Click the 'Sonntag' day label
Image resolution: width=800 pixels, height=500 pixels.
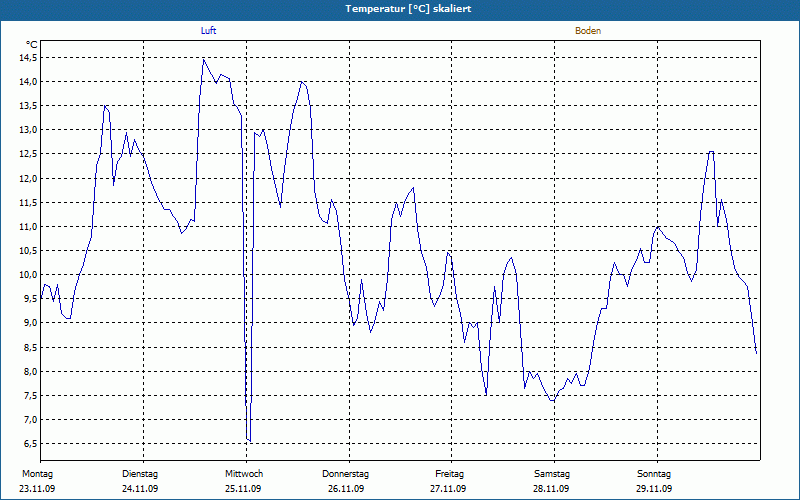[654, 474]
